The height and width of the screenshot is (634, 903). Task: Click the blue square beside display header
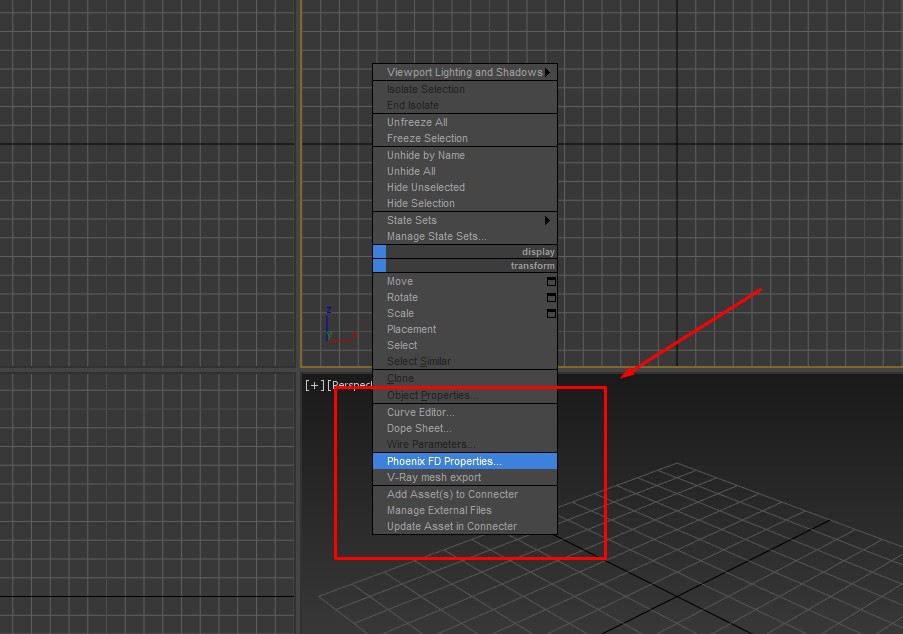click(x=379, y=252)
